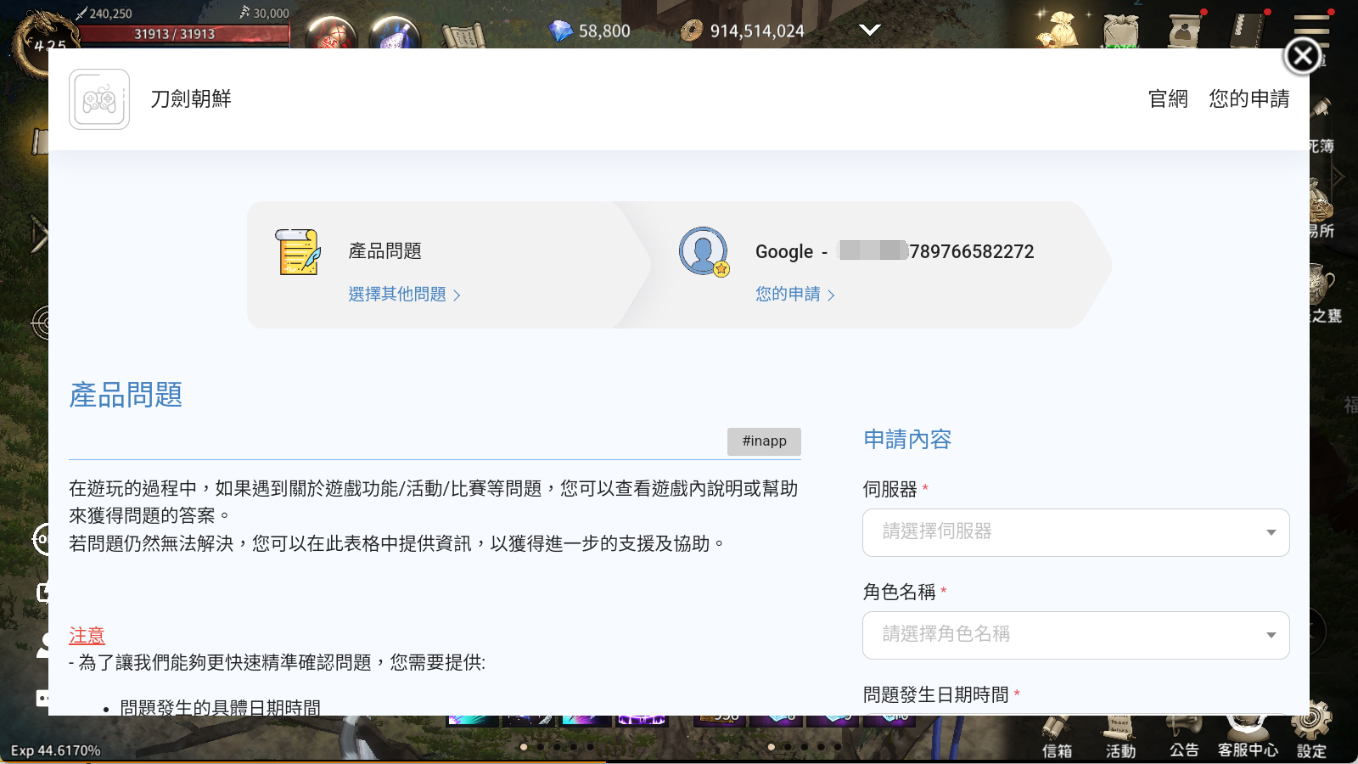This screenshot has height=764, width=1358.
Task: Open the 伺服器 server dropdown
Action: coord(1075,532)
